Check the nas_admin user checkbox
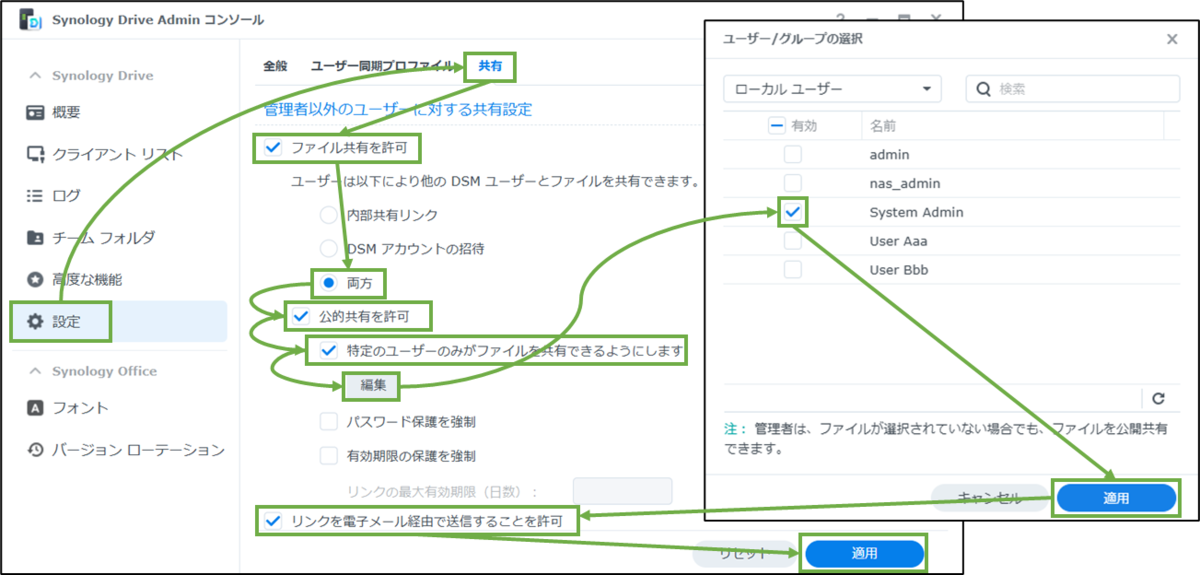This screenshot has width=1200, height=575. (792, 184)
